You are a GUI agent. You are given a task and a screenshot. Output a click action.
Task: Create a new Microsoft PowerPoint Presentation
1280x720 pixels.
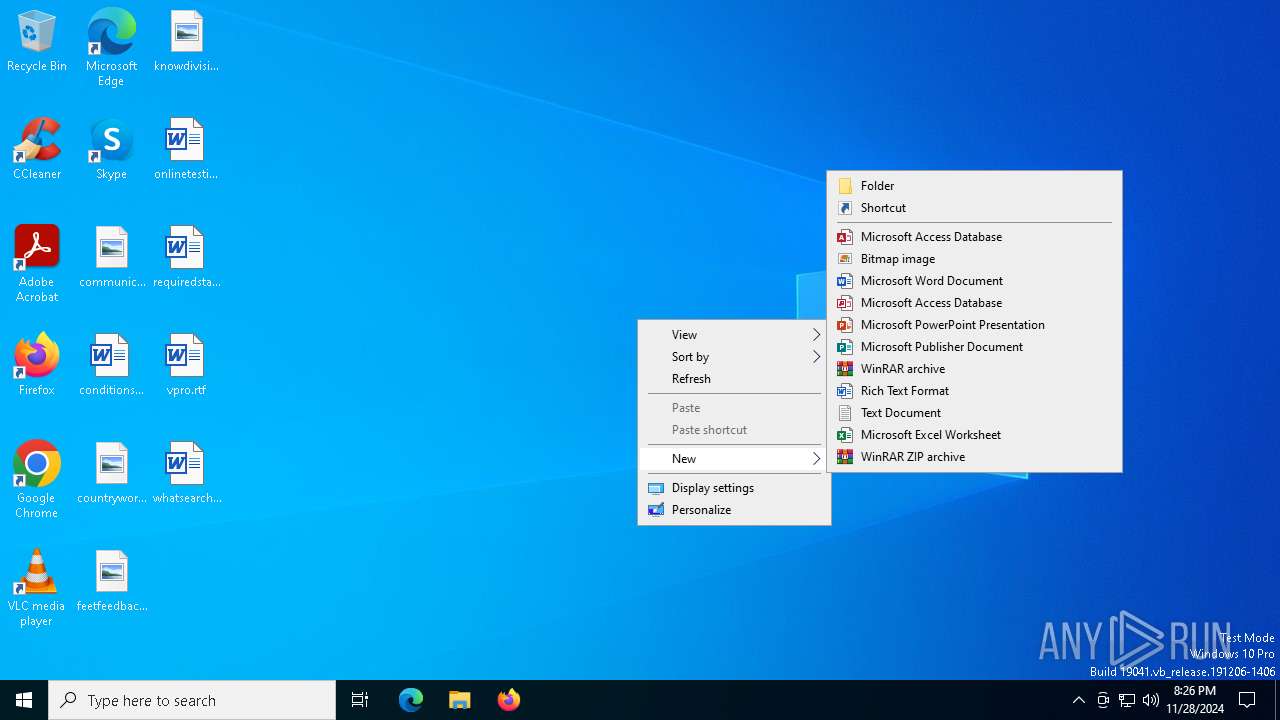coord(974,325)
